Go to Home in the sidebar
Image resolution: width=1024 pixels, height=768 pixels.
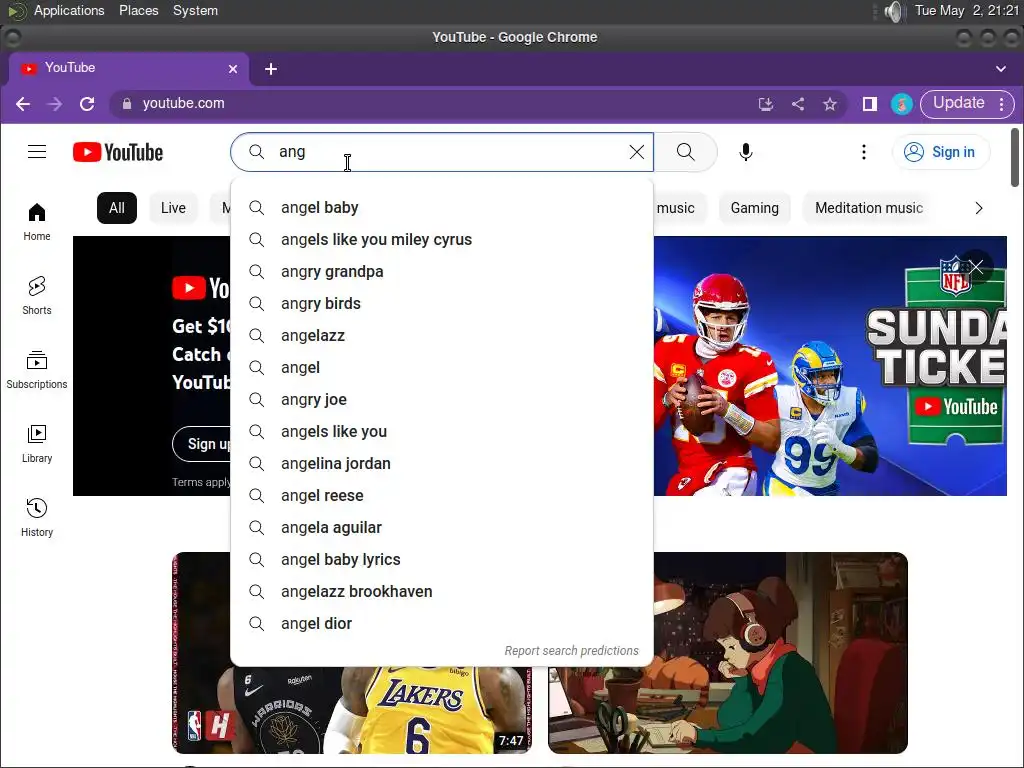click(37, 222)
